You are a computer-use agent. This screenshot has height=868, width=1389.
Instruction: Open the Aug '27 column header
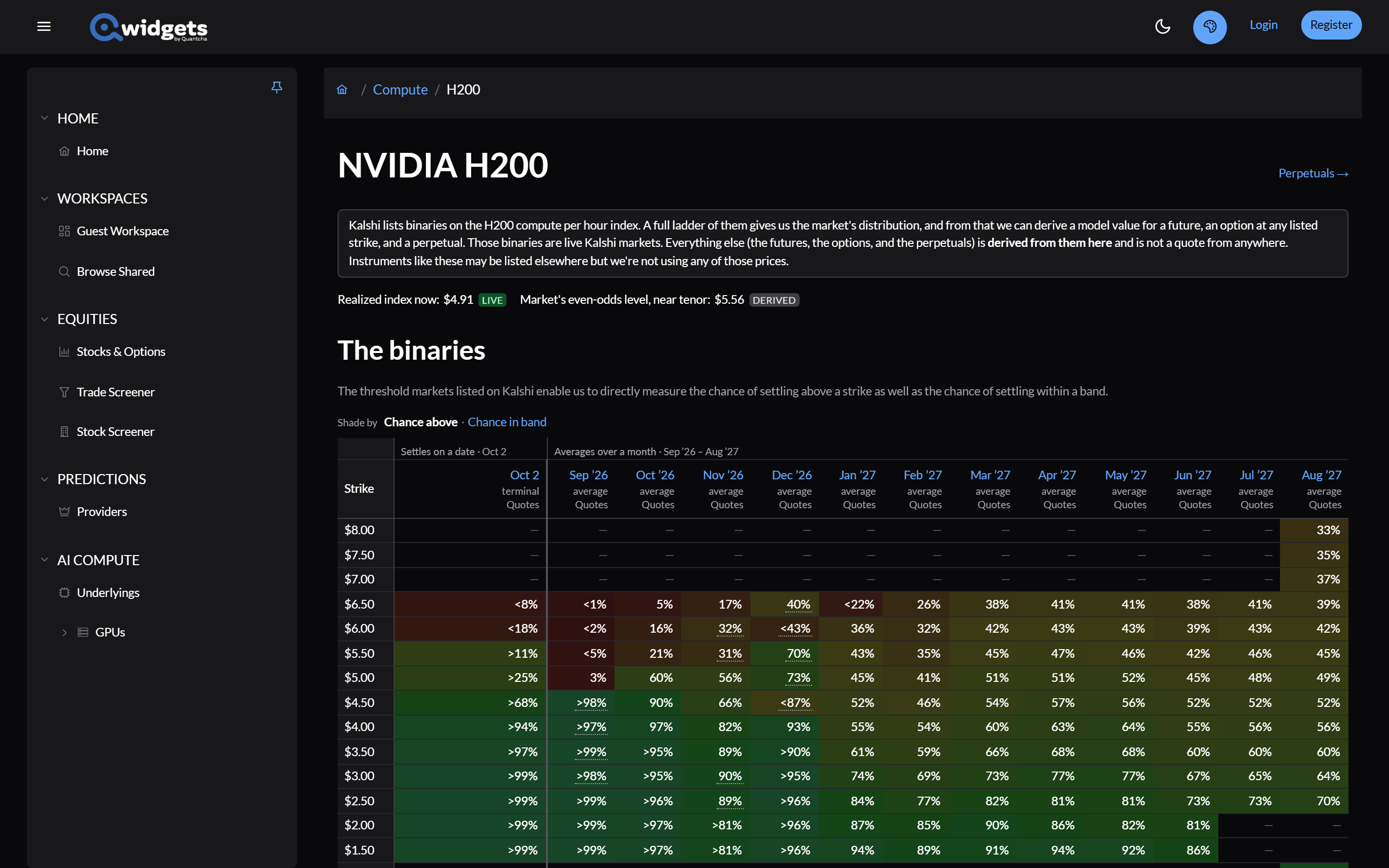[1321, 475]
